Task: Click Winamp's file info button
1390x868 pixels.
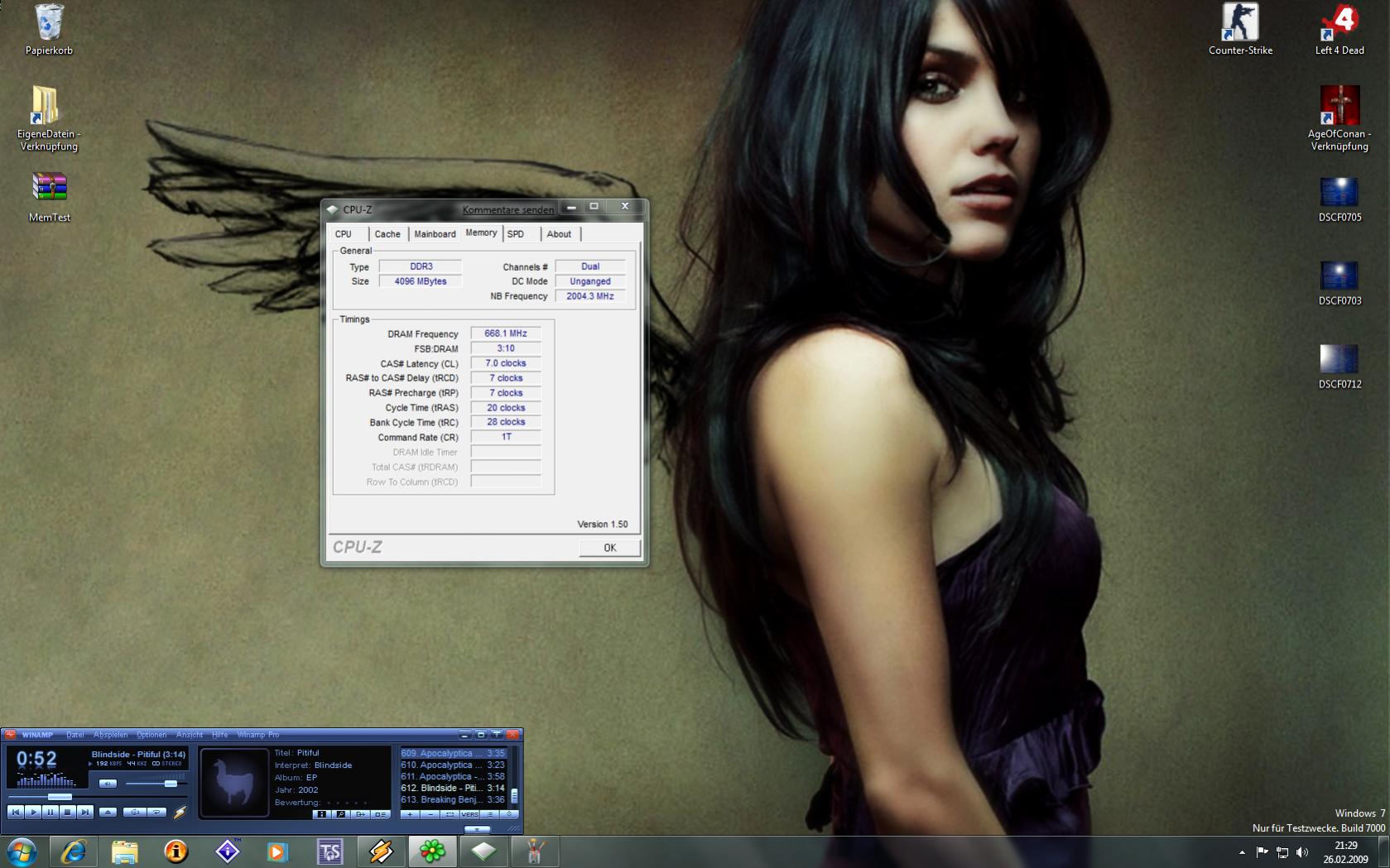Action: point(321,814)
